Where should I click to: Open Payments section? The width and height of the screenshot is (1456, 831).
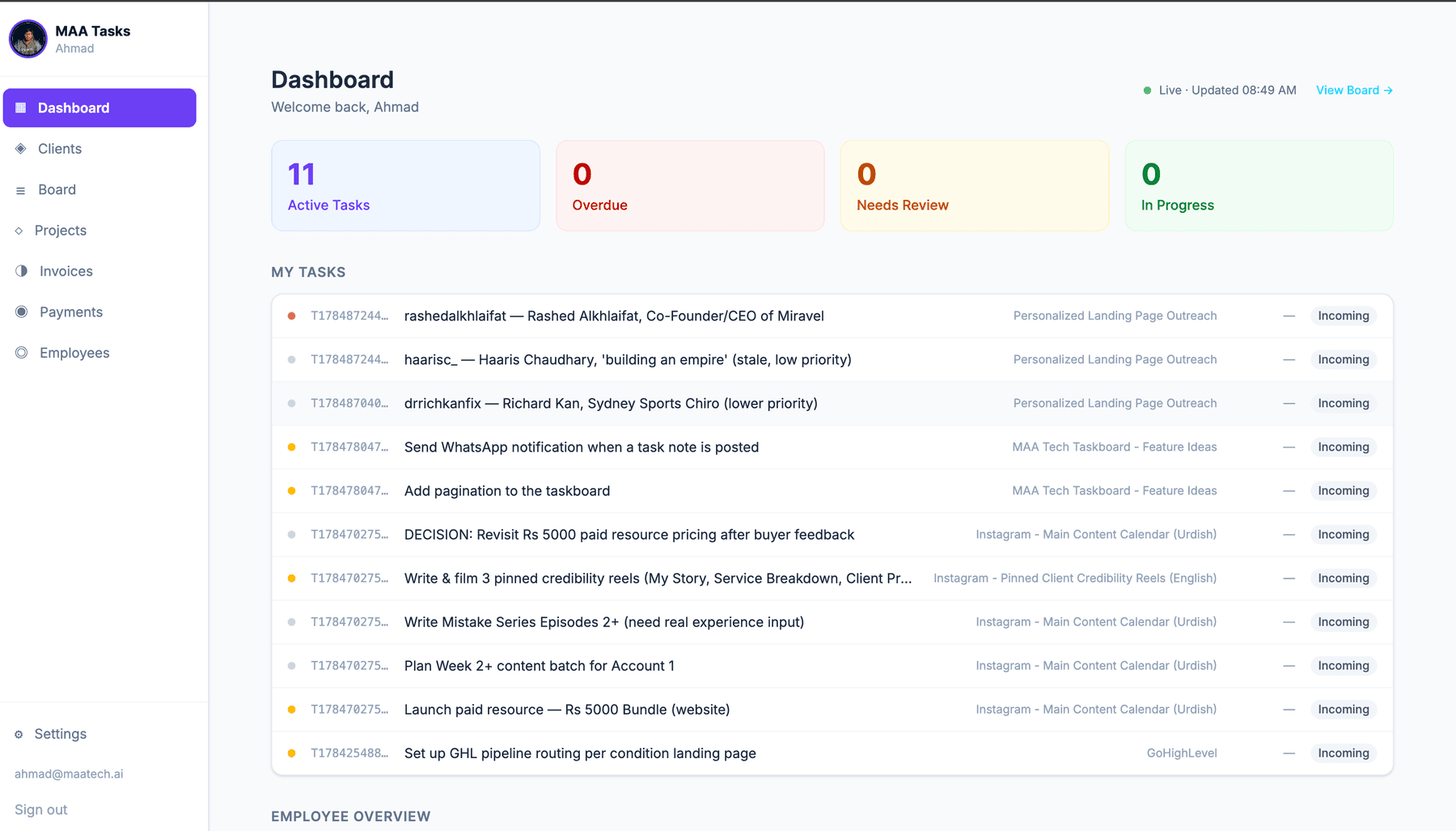point(99,312)
